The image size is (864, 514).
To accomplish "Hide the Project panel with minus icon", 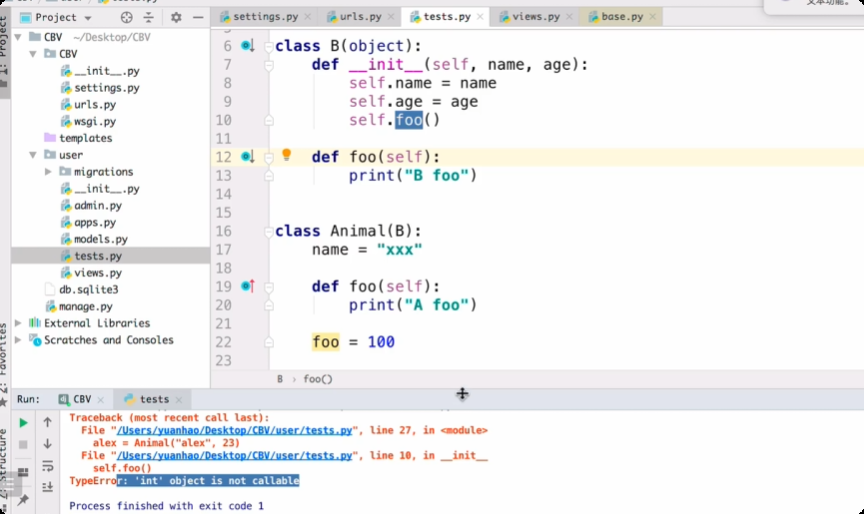I will tap(198, 18).
